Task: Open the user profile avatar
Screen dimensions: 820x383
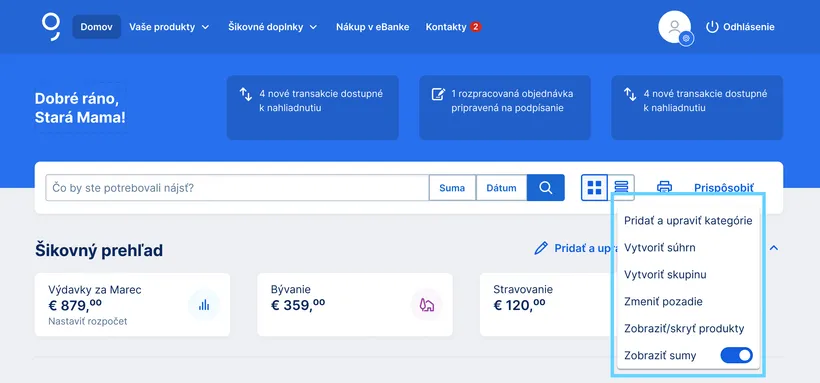Action: (x=675, y=27)
